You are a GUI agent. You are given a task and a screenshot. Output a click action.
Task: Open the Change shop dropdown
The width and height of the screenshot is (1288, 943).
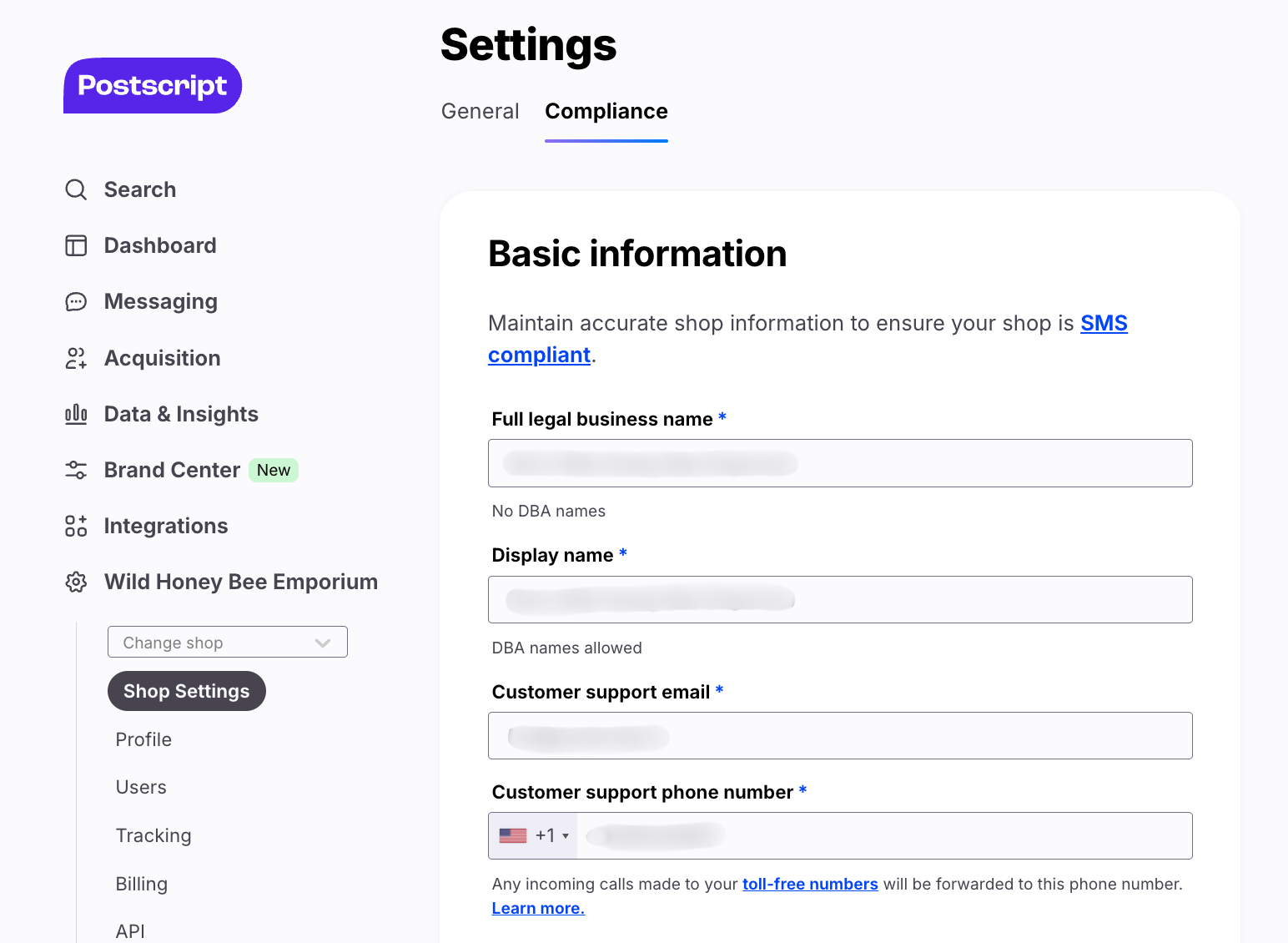227,643
